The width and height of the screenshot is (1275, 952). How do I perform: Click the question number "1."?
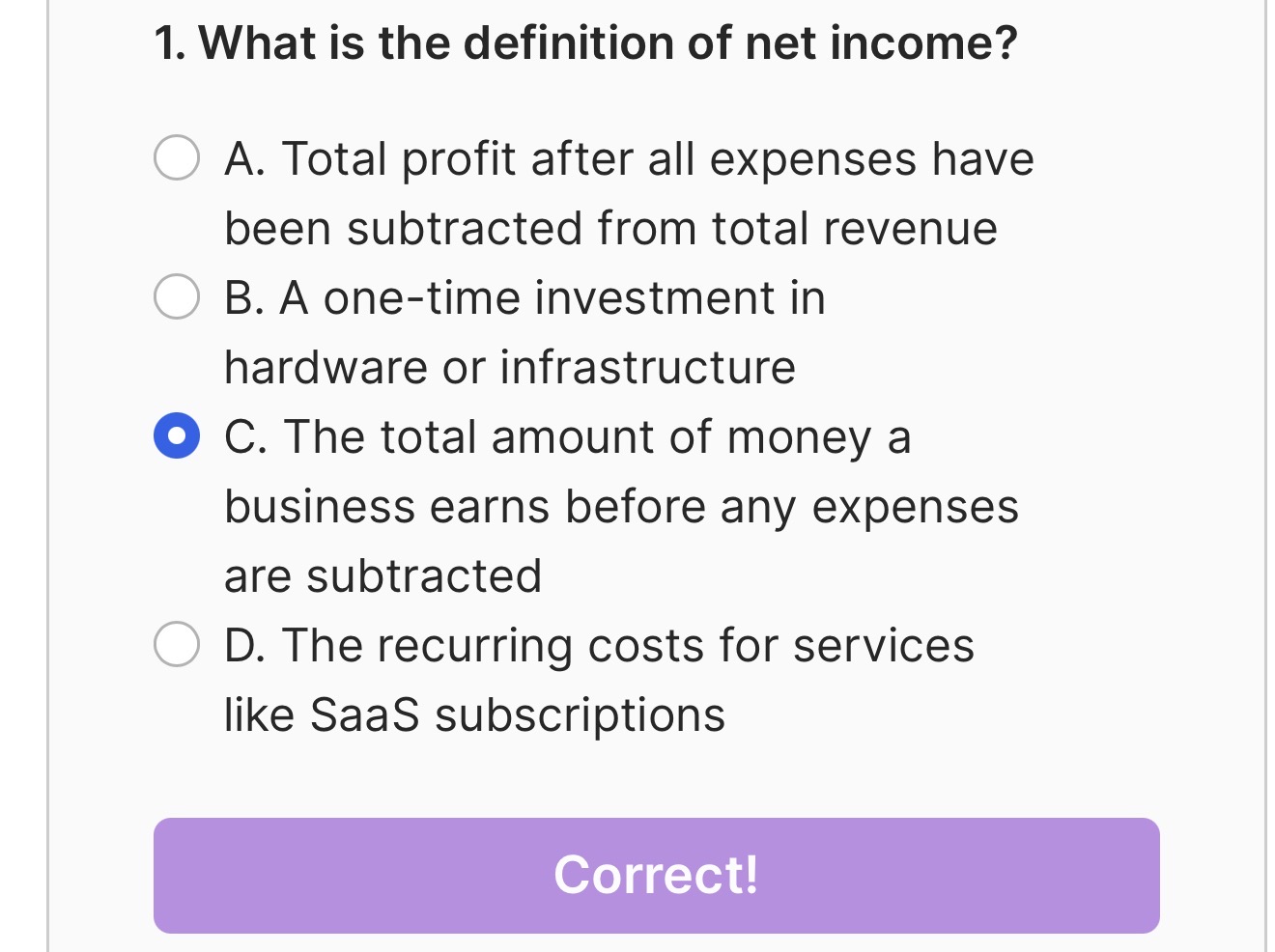point(170,43)
